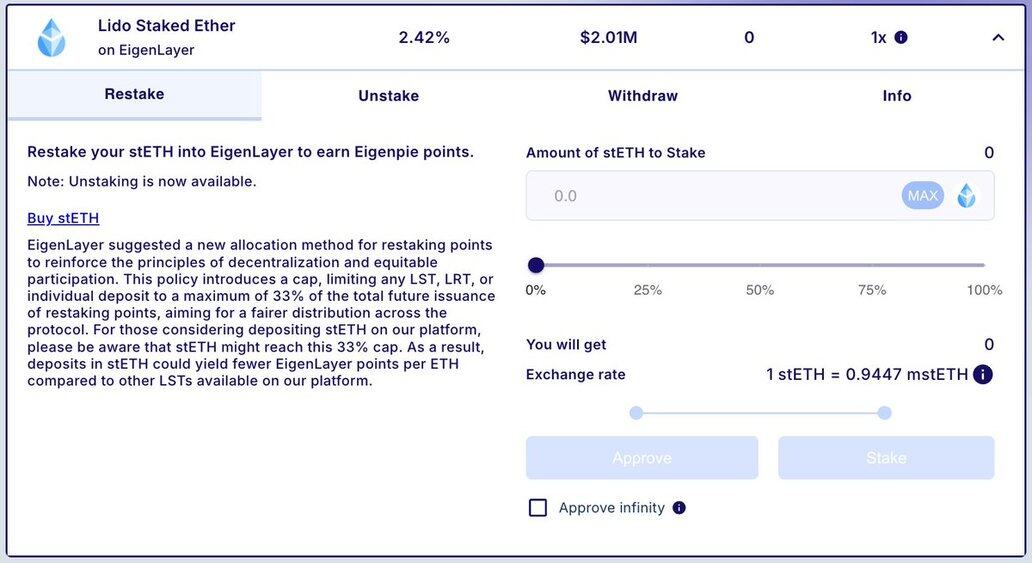The image size is (1032, 563).
Task: Open the Unstake tab
Action: [x=388, y=96]
